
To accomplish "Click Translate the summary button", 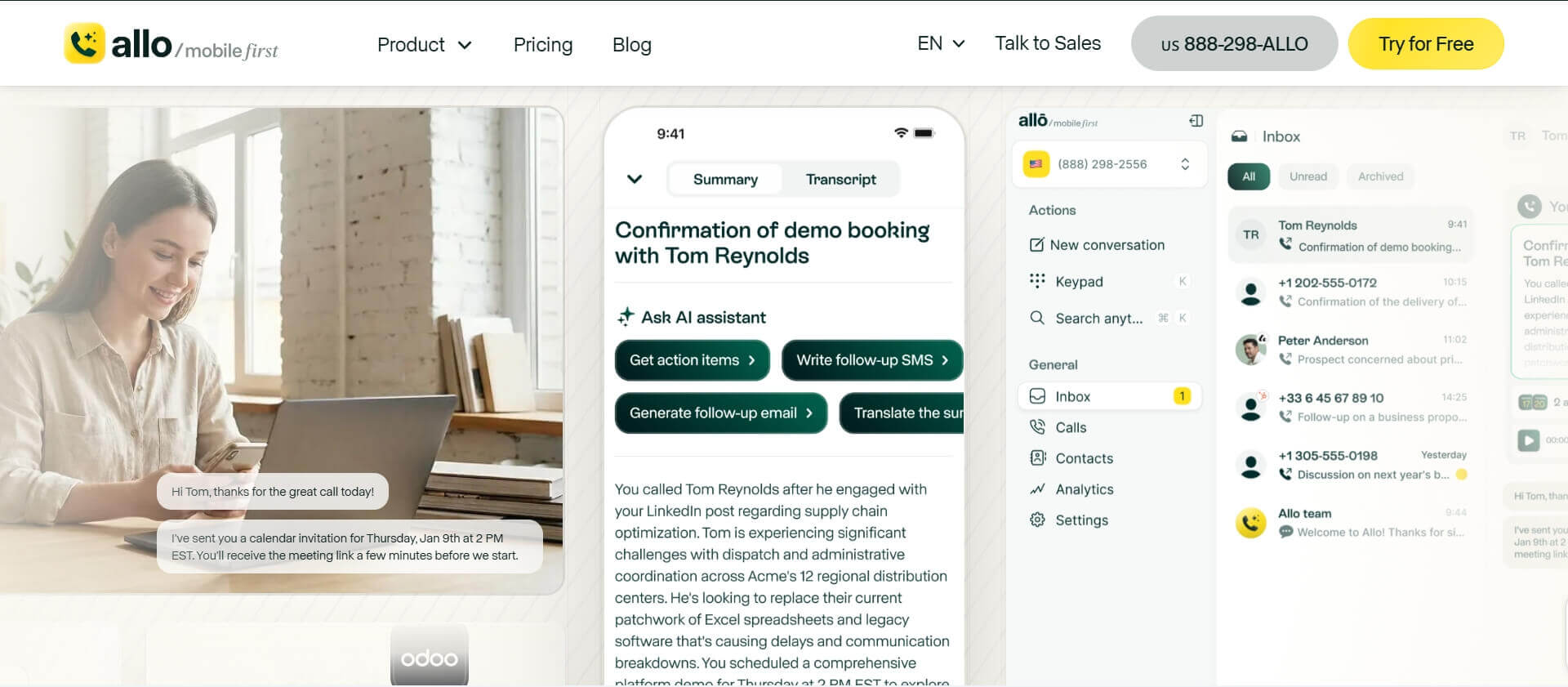I will (902, 413).
